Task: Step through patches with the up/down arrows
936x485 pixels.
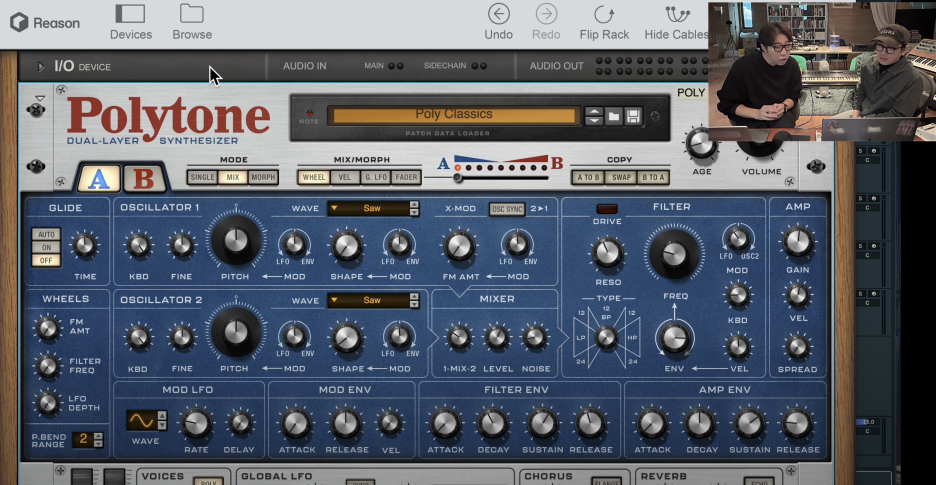Action: coord(594,116)
